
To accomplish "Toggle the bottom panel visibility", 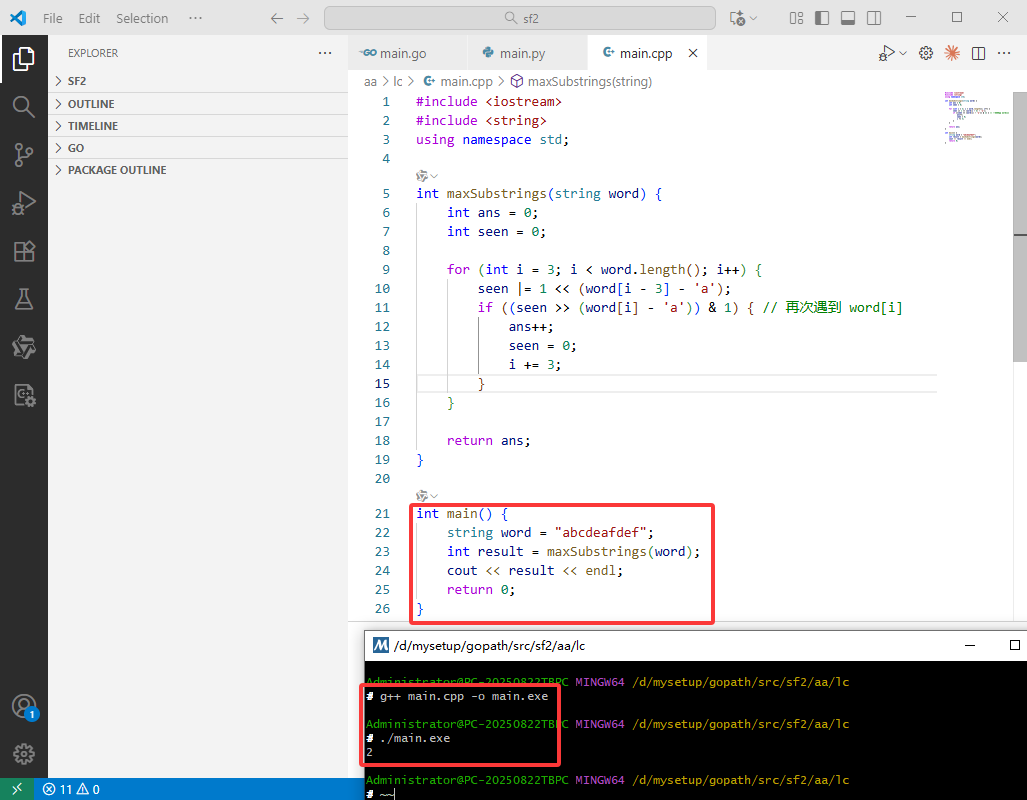I will pos(848,18).
